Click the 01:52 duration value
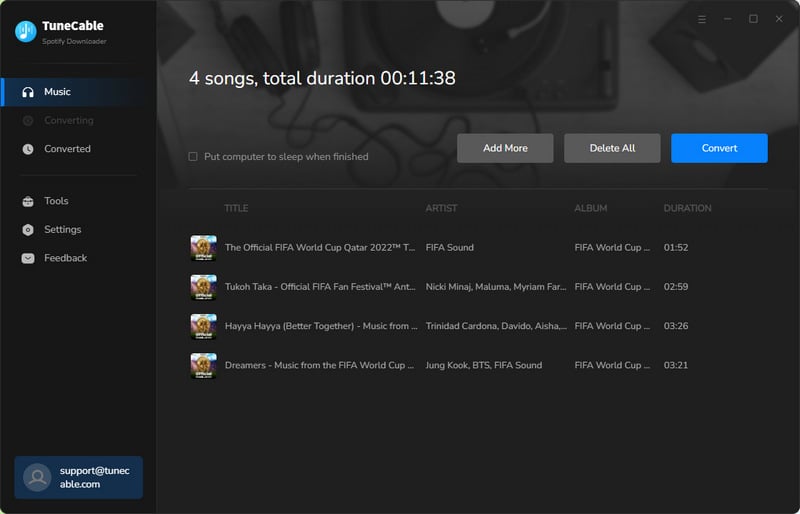 tap(676, 248)
